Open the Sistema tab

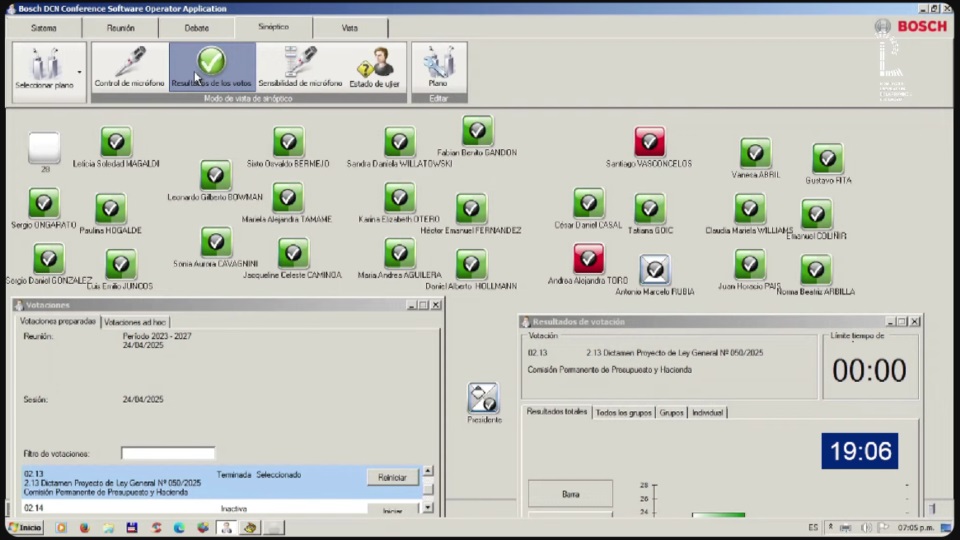tap(43, 28)
